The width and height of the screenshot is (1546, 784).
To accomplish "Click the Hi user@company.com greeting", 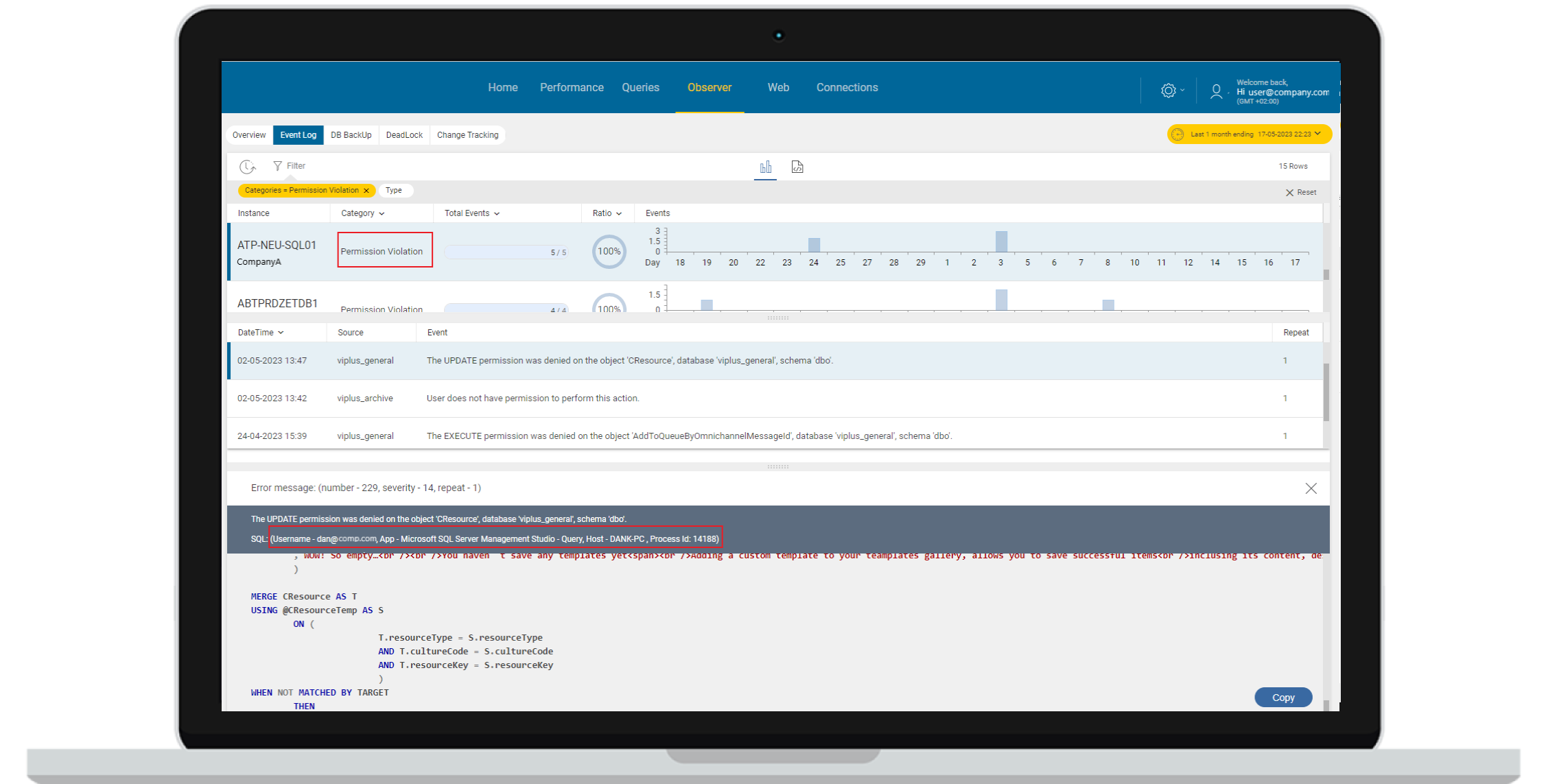I will pyautogui.click(x=1283, y=93).
